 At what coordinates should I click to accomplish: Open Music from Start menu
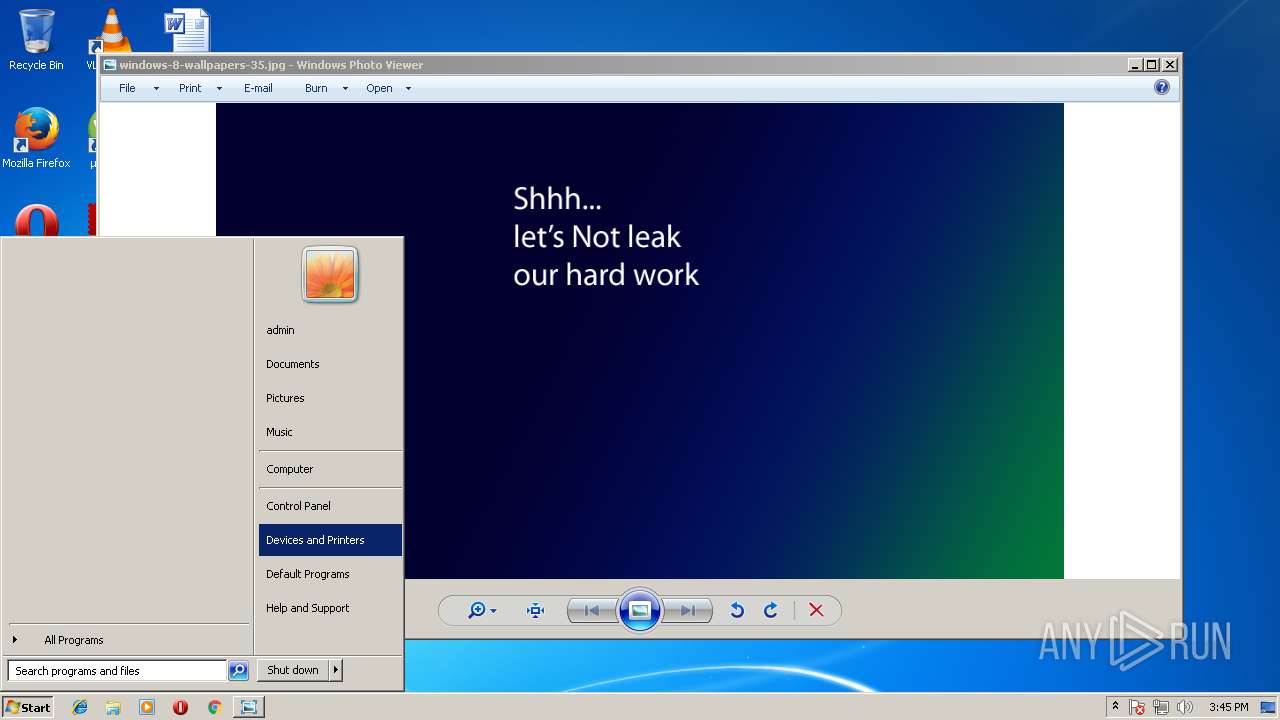330,432
